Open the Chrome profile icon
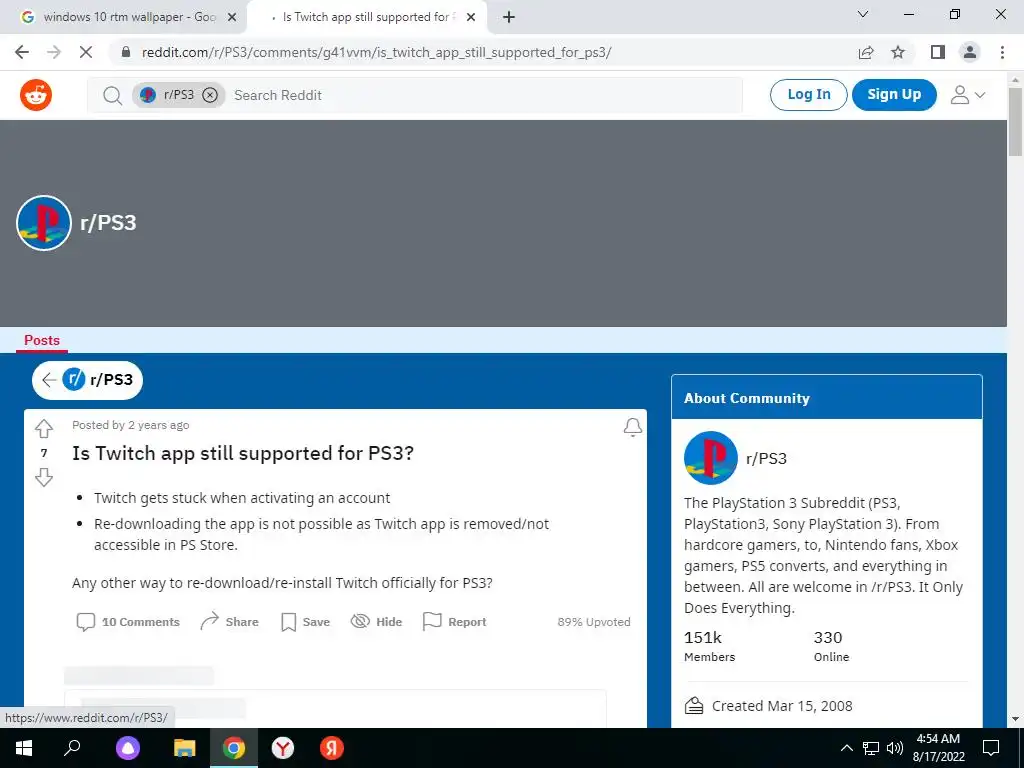This screenshot has height=768, width=1024. [970, 52]
